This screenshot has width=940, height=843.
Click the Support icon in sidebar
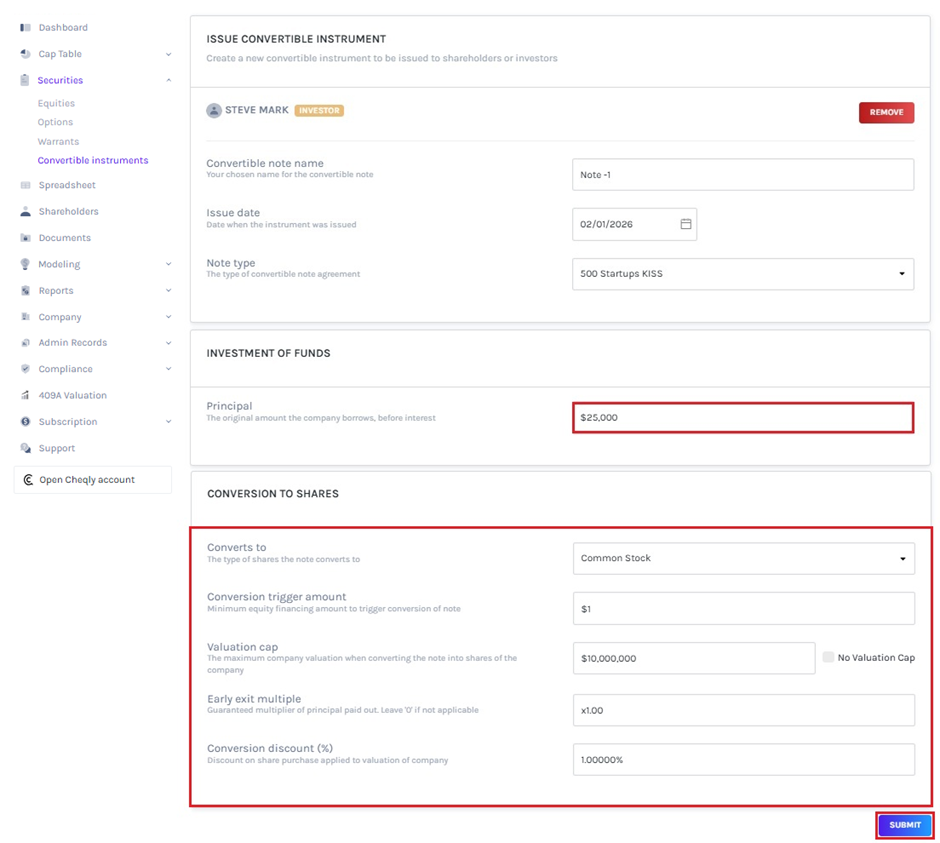click(x=25, y=448)
